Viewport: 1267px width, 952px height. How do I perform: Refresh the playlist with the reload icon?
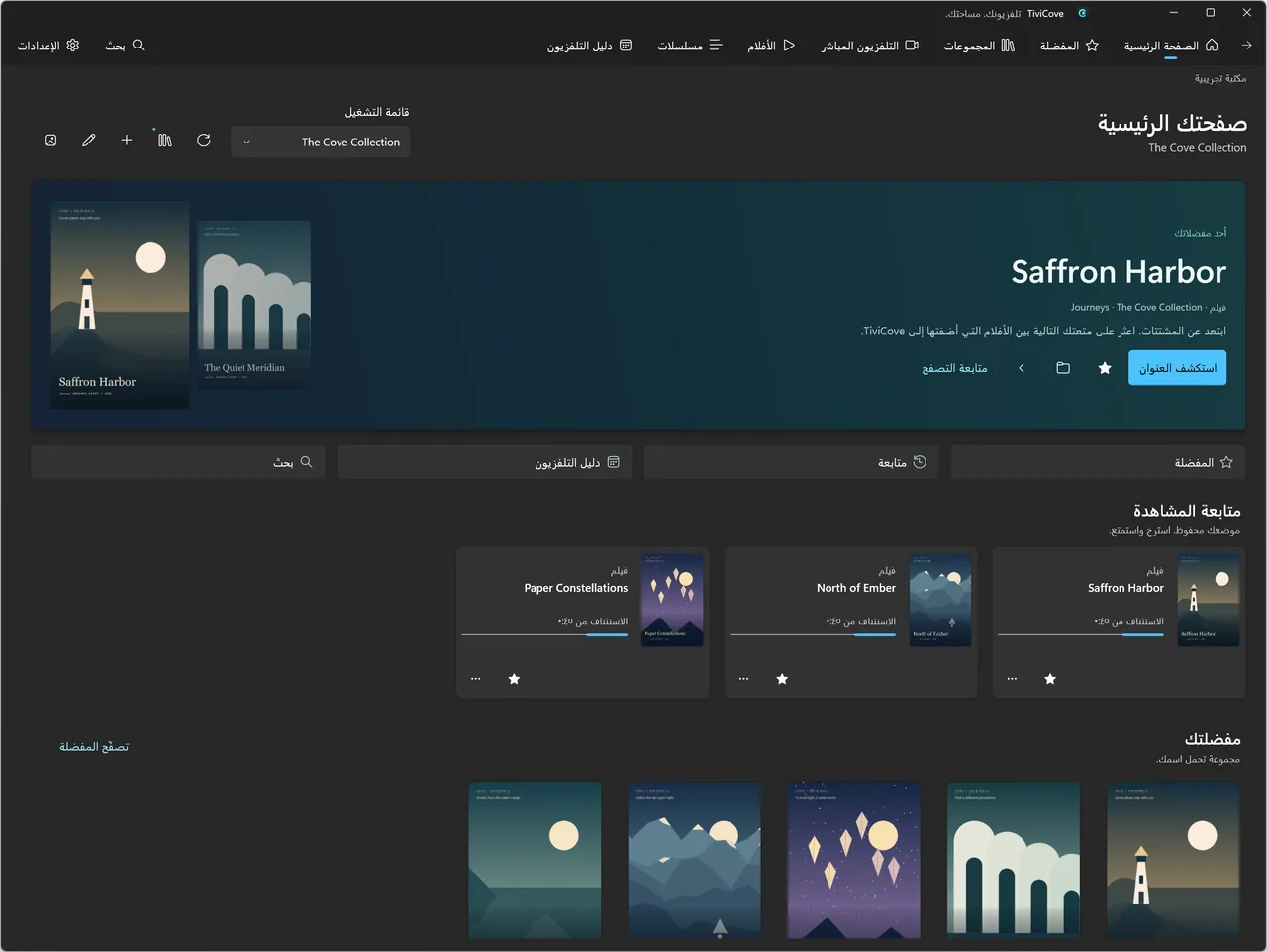(204, 141)
